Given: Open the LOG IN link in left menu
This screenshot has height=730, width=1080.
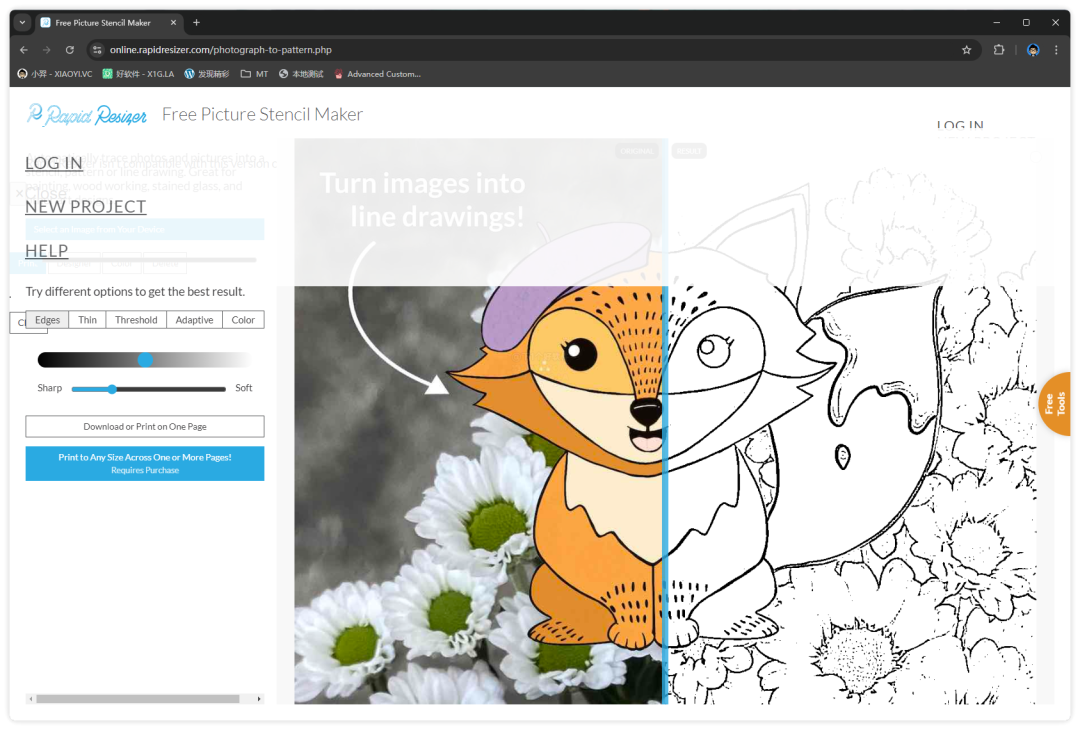Looking at the screenshot, I should pyautogui.click(x=54, y=163).
